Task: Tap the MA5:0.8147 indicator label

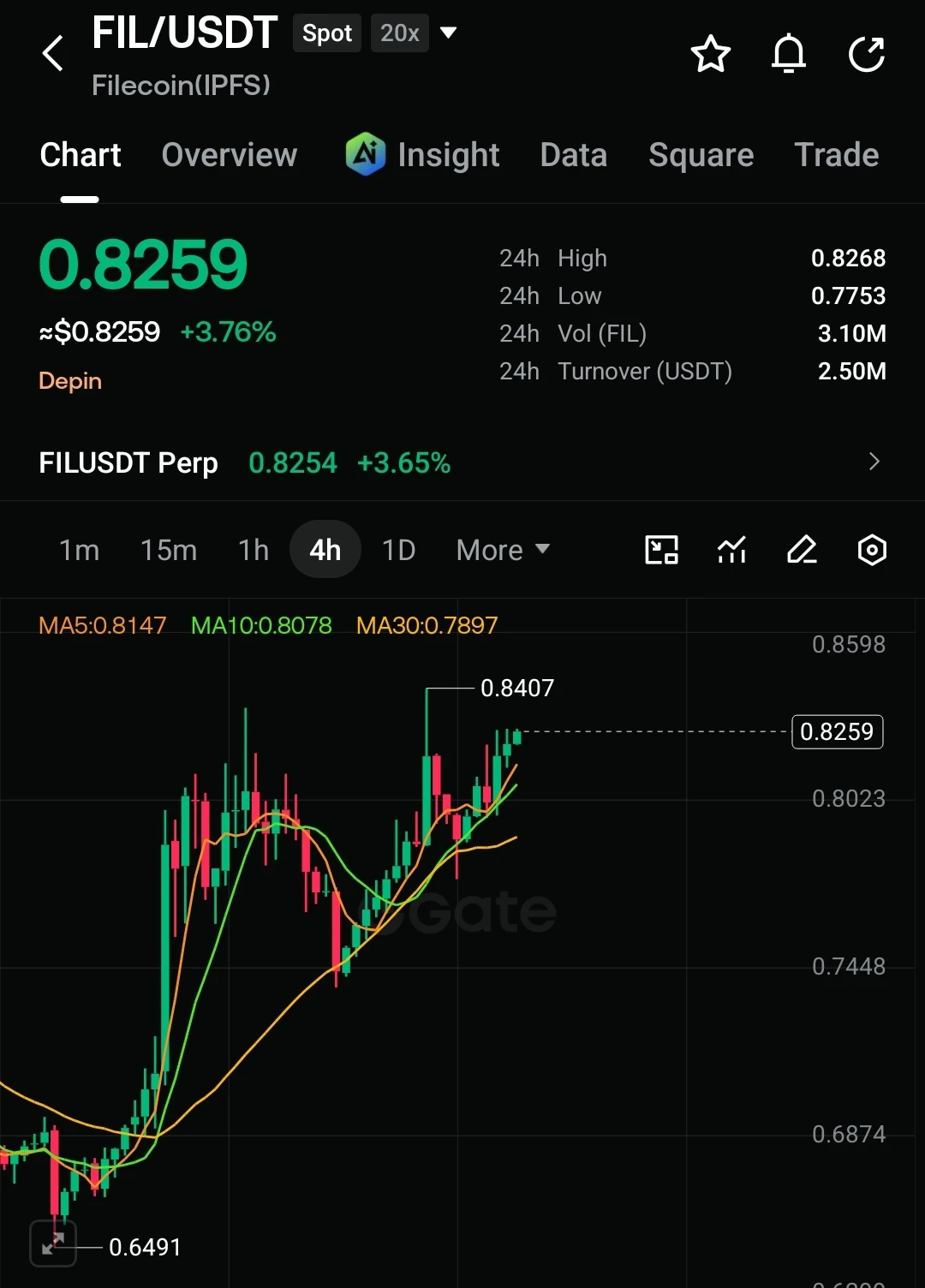Action: click(103, 625)
